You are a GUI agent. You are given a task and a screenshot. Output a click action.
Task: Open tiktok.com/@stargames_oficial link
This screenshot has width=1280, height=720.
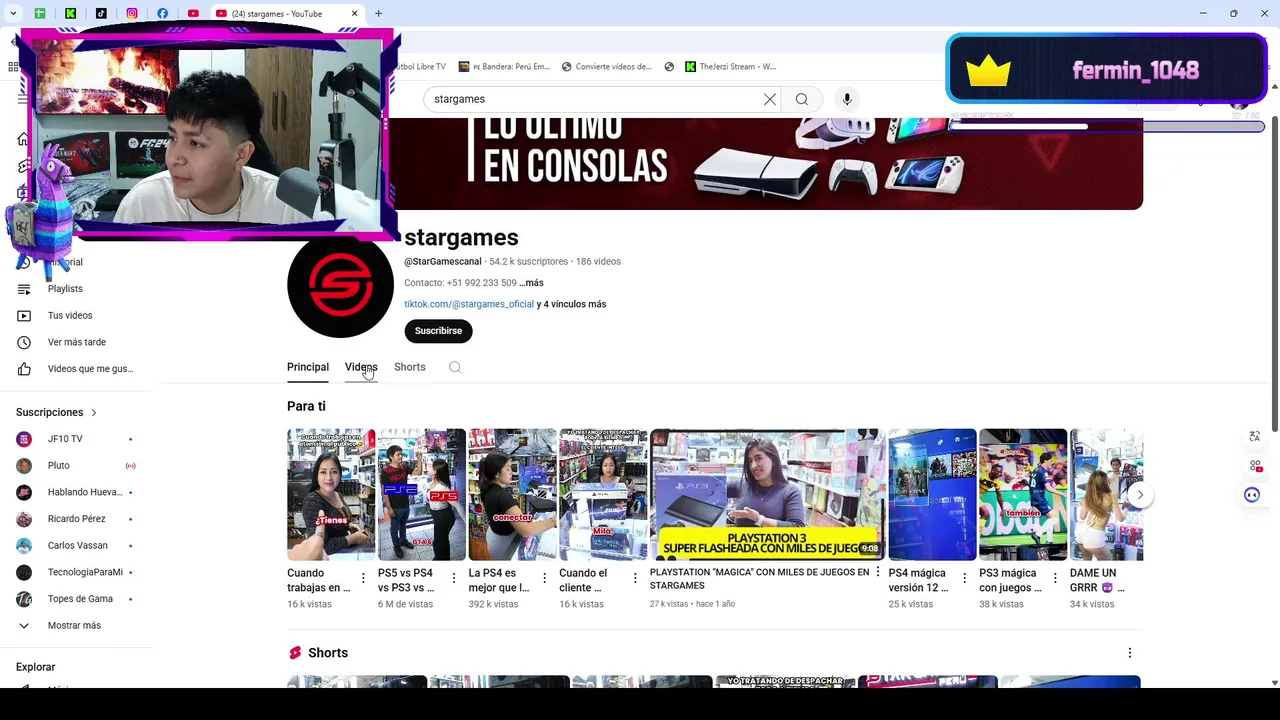tap(469, 304)
